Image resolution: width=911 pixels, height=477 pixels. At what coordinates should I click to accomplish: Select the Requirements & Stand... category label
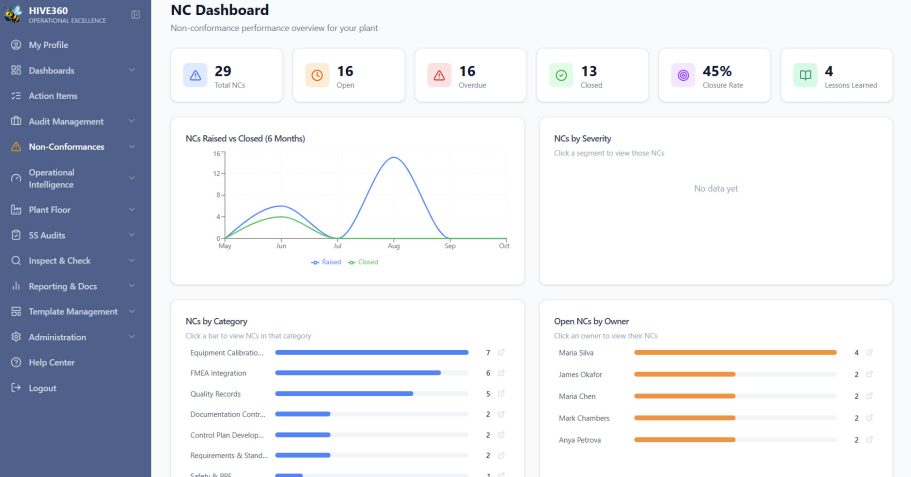(x=229, y=456)
